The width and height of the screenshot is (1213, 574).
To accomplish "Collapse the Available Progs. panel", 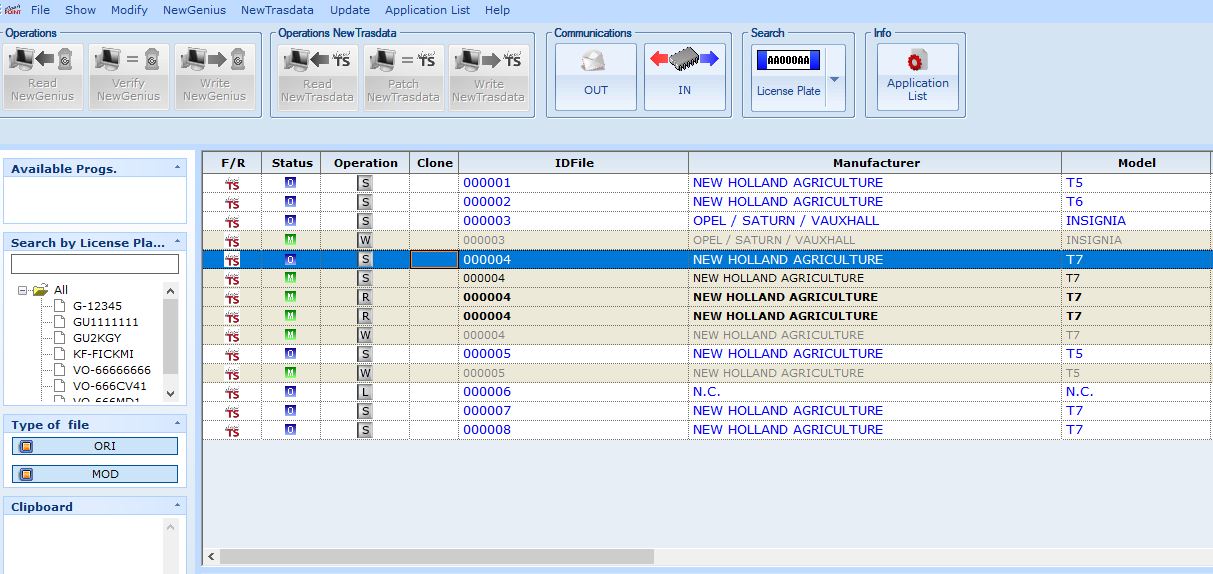I will [177, 169].
